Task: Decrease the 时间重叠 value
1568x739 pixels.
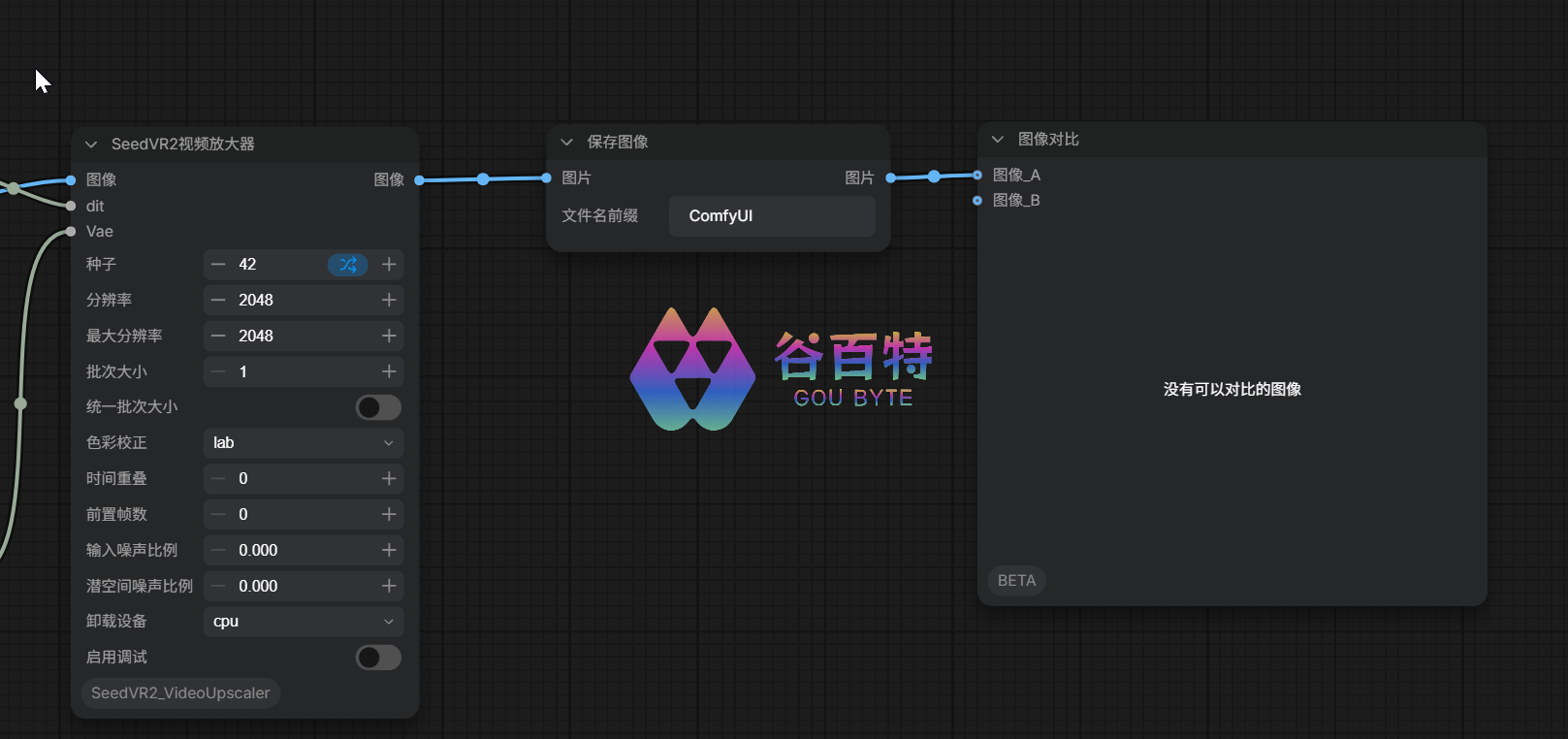Action: pos(218,478)
